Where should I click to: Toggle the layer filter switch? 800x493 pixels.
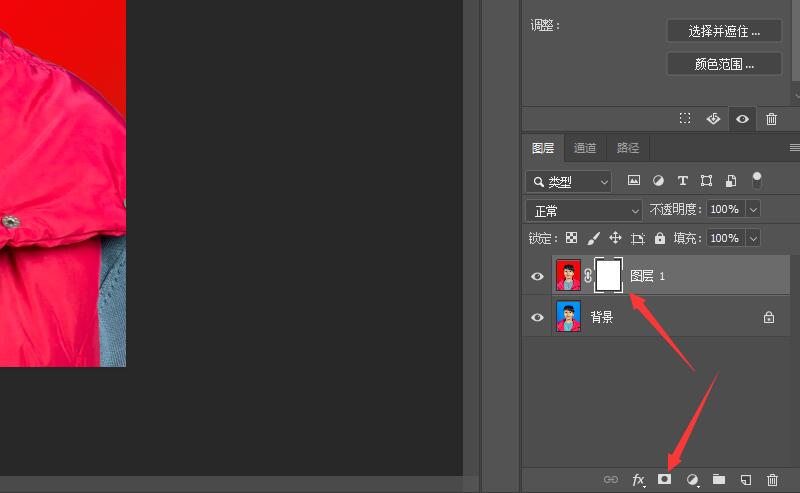tap(757, 180)
